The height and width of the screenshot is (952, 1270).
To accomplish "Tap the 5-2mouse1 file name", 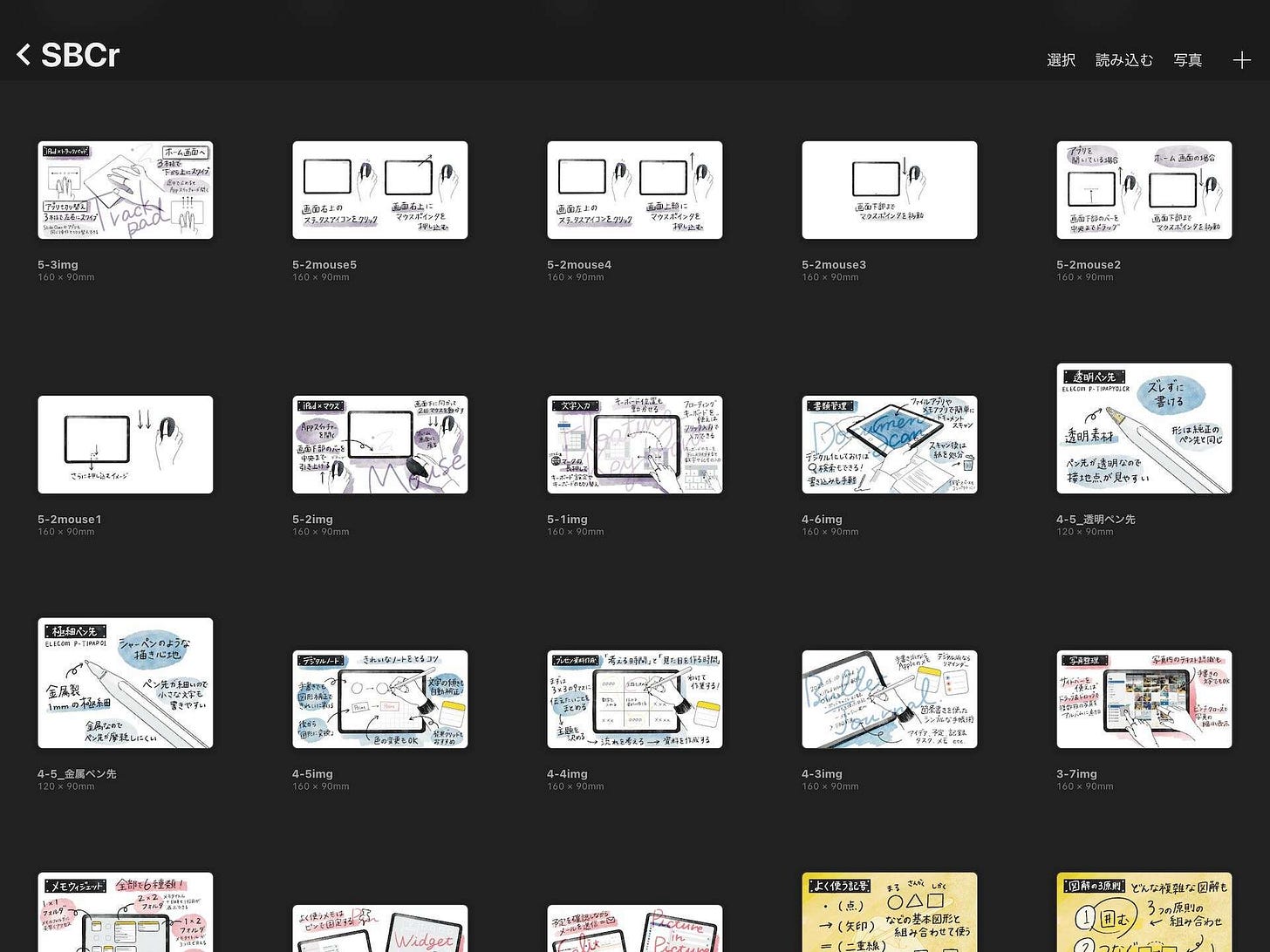I will tap(70, 519).
